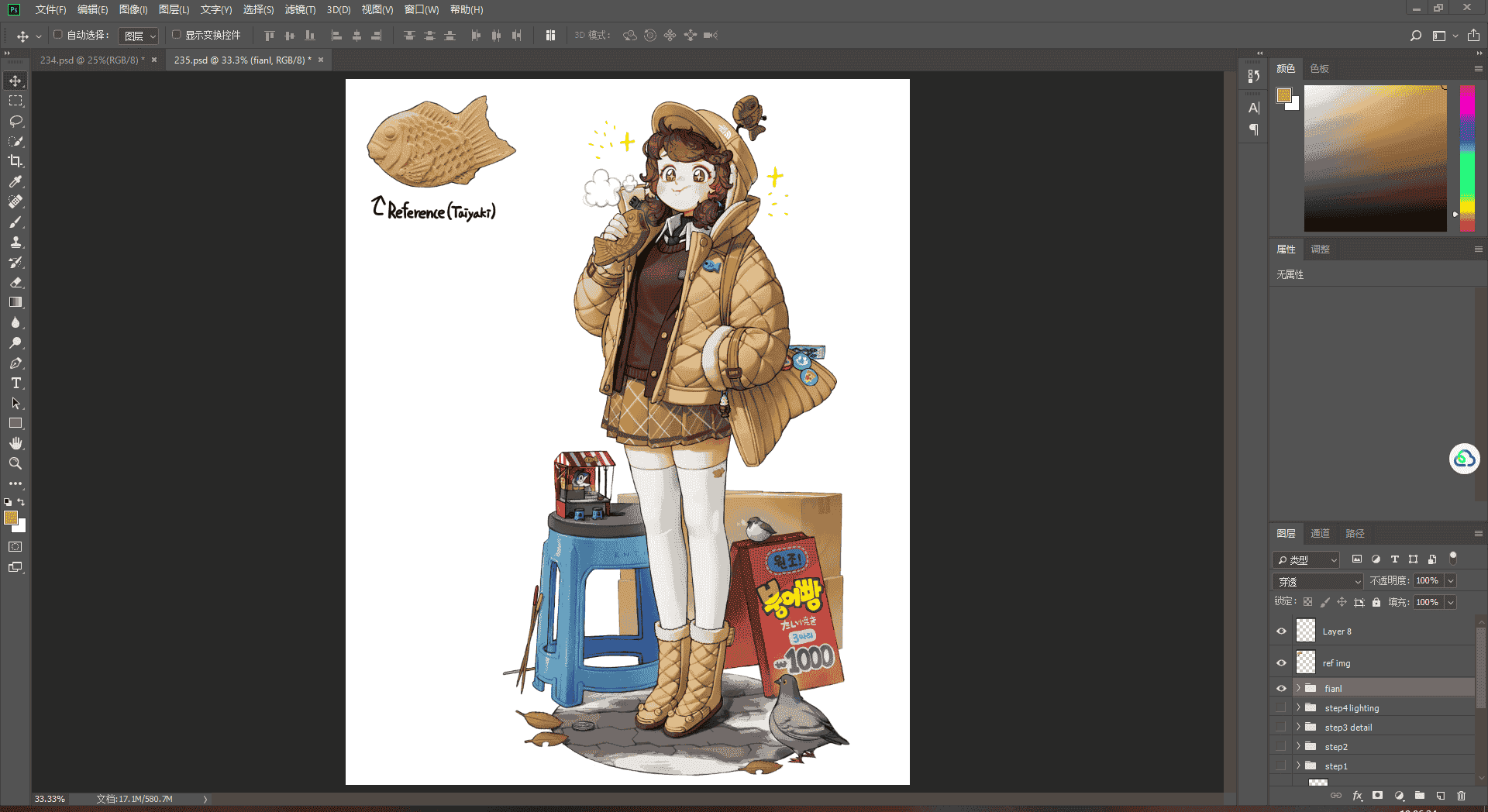Select the Zoom tool
The height and width of the screenshot is (812, 1488).
(15, 463)
